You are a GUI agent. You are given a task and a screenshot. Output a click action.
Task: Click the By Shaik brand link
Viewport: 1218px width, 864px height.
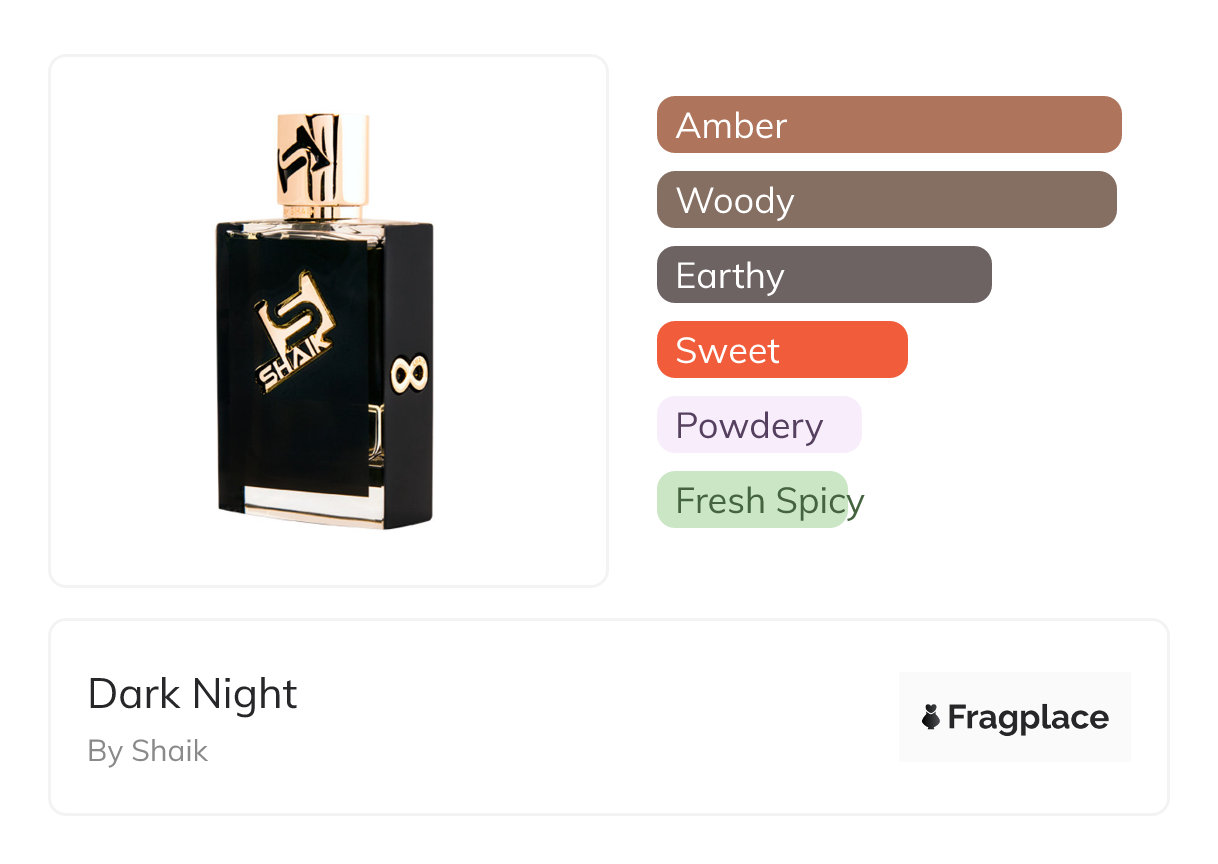point(148,751)
